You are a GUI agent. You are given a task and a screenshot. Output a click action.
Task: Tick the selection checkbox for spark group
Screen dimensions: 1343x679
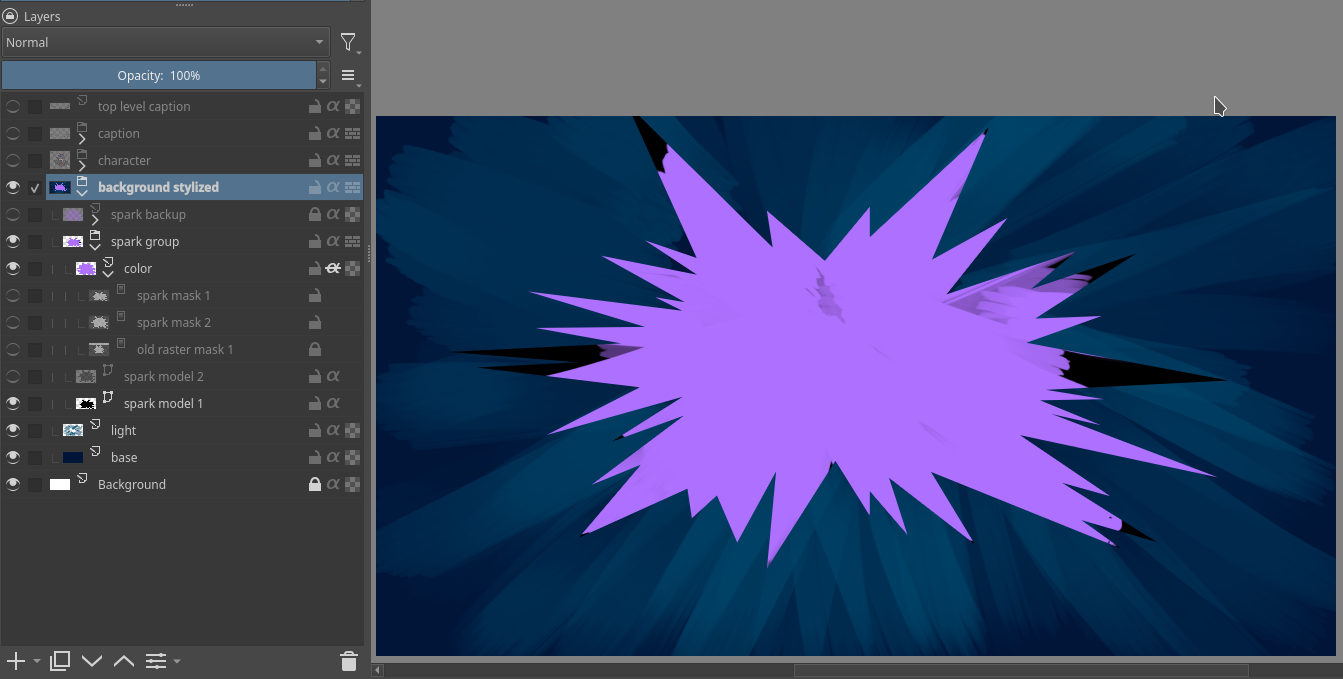click(35, 241)
